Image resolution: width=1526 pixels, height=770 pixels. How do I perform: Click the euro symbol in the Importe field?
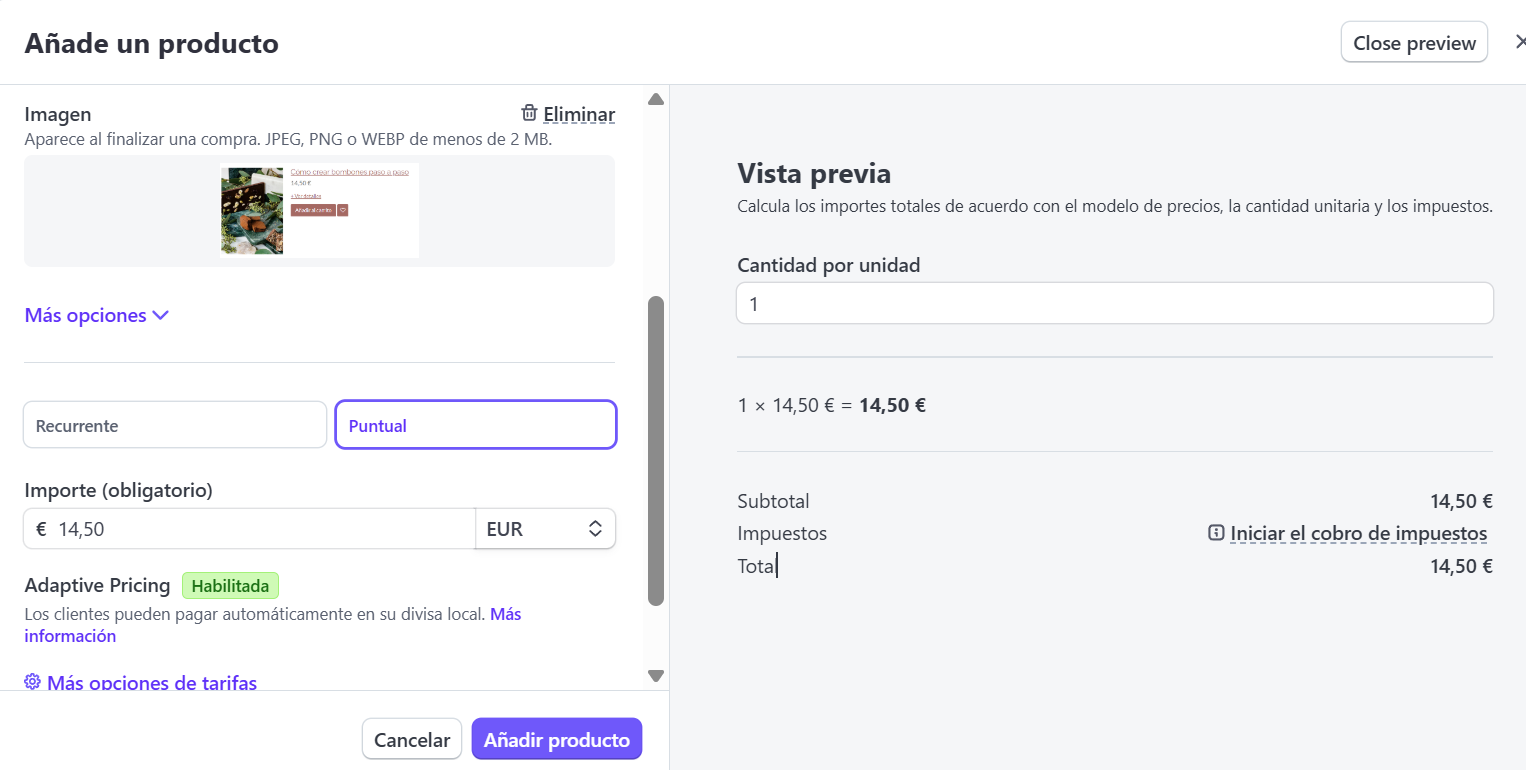pos(41,529)
